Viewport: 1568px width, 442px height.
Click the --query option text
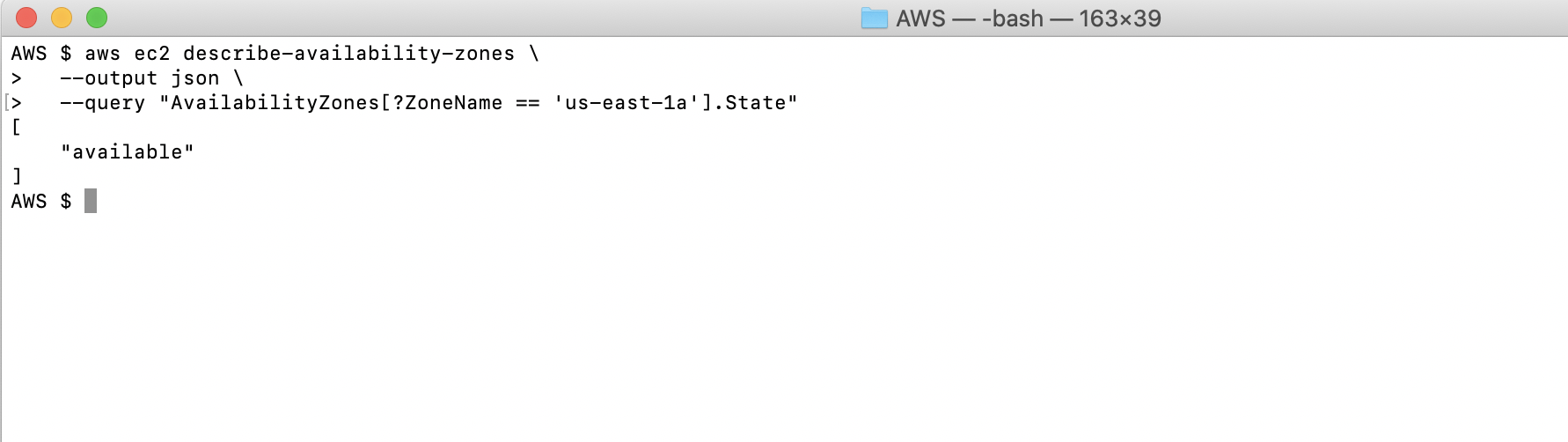tap(102, 103)
